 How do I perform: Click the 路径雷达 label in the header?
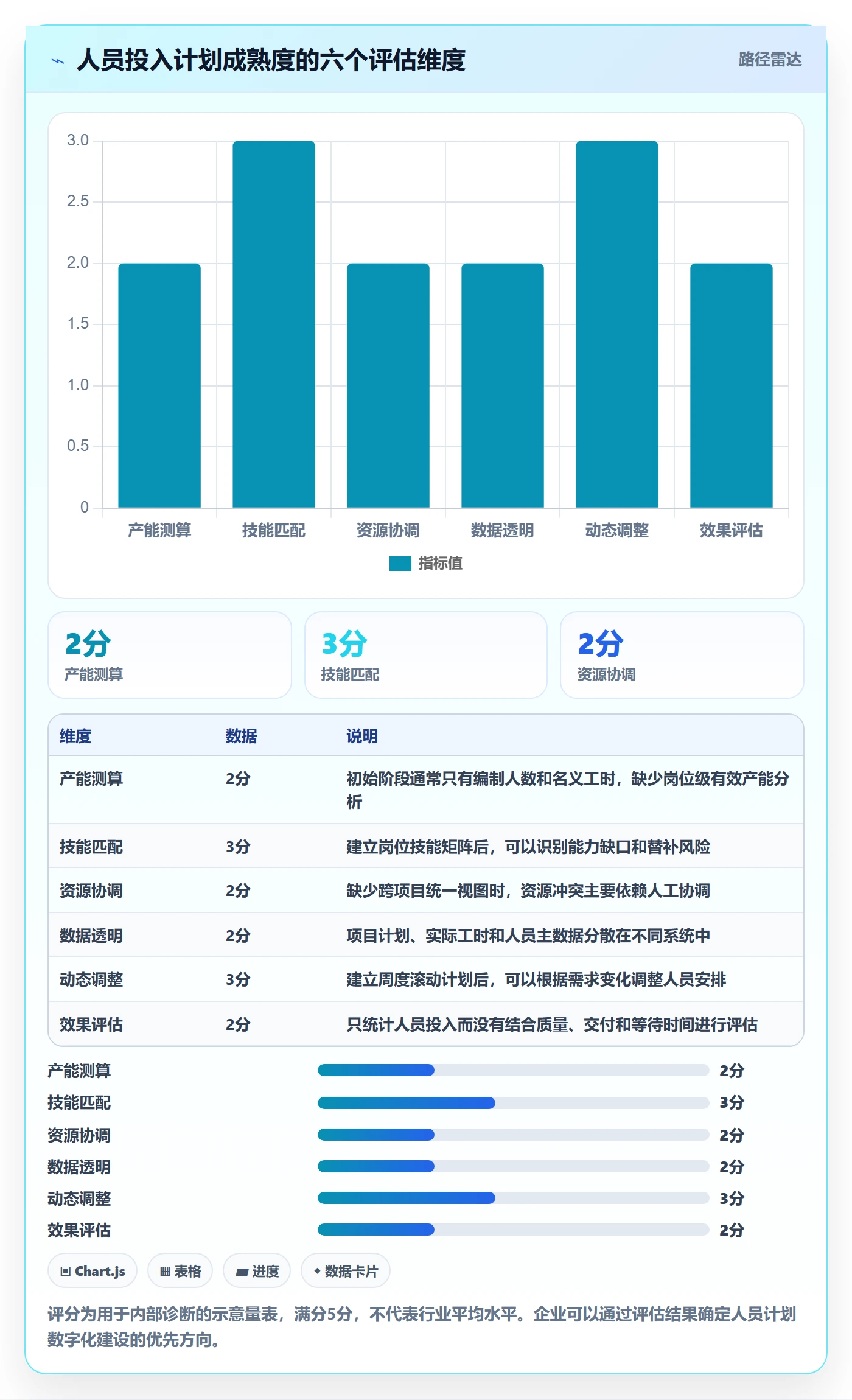770,60
